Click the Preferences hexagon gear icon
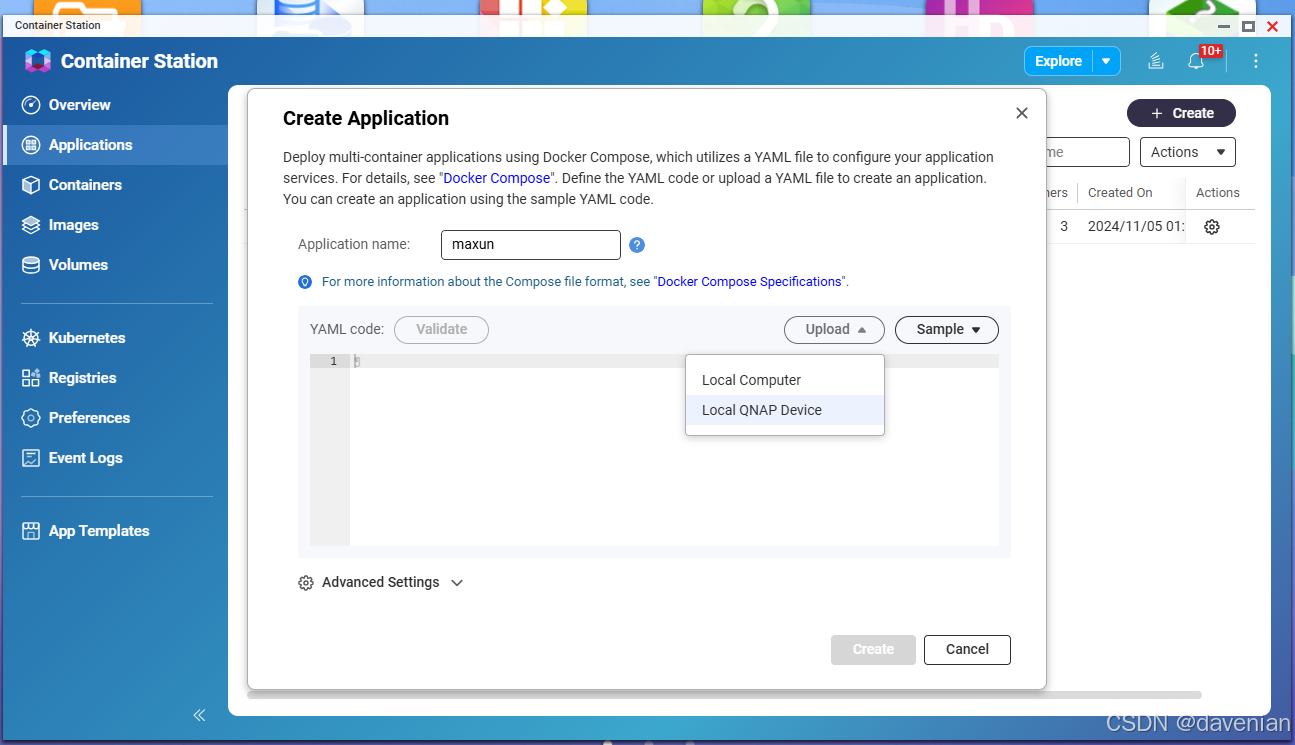The width and height of the screenshot is (1295, 745). tap(31, 418)
